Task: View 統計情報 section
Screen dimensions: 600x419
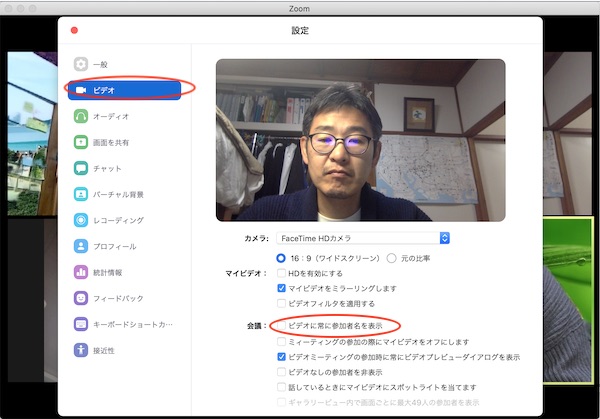Action: coord(108,272)
